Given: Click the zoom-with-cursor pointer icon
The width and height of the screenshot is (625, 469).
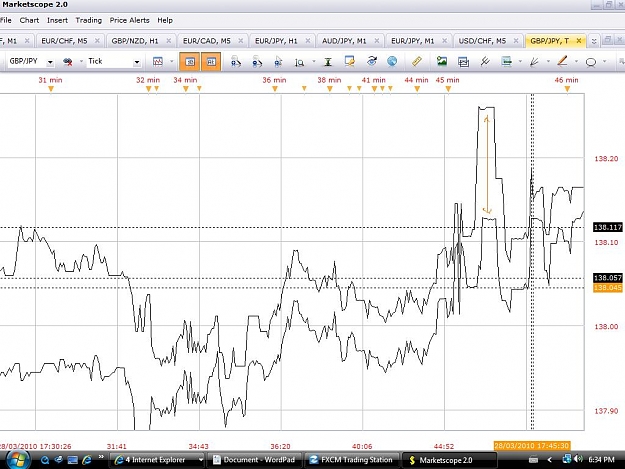Looking at the screenshot, I should [x=278, y=61].
